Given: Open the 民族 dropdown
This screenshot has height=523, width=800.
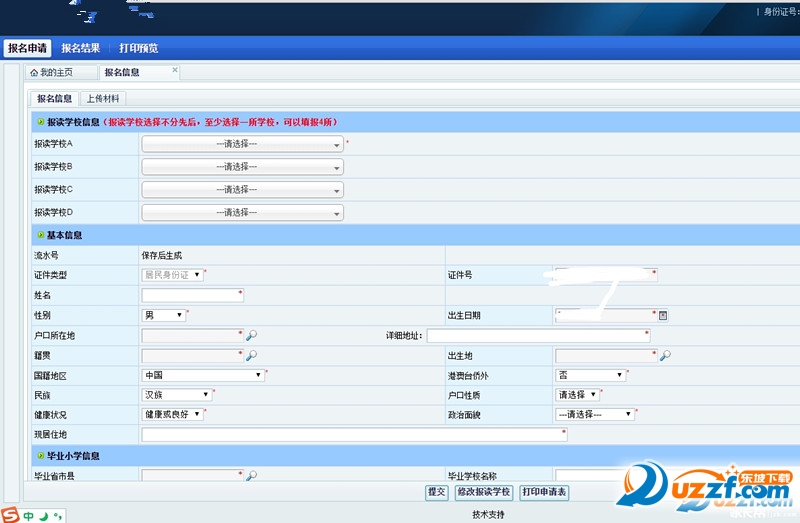Looking at the screenshot, I should pos(177,395).
